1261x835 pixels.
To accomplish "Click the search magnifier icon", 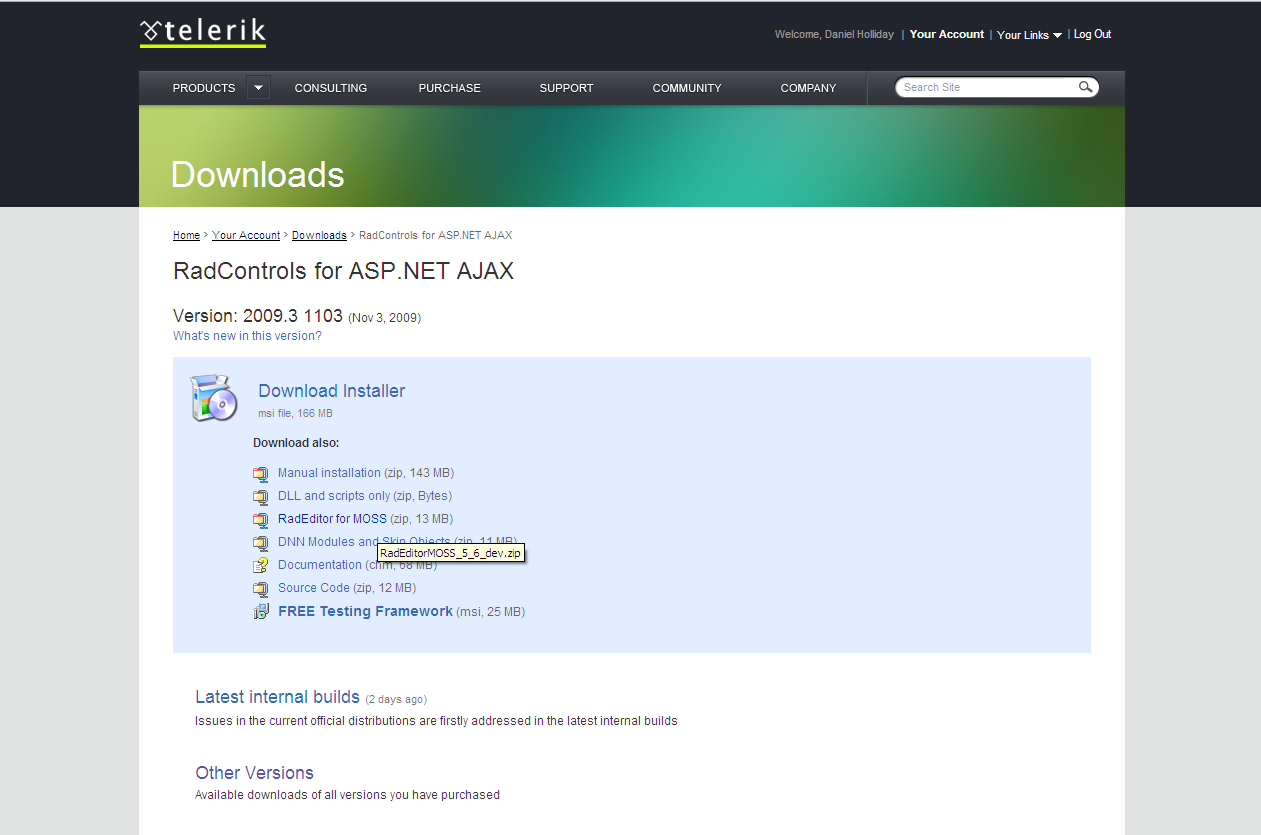I will pos(1085,87).
